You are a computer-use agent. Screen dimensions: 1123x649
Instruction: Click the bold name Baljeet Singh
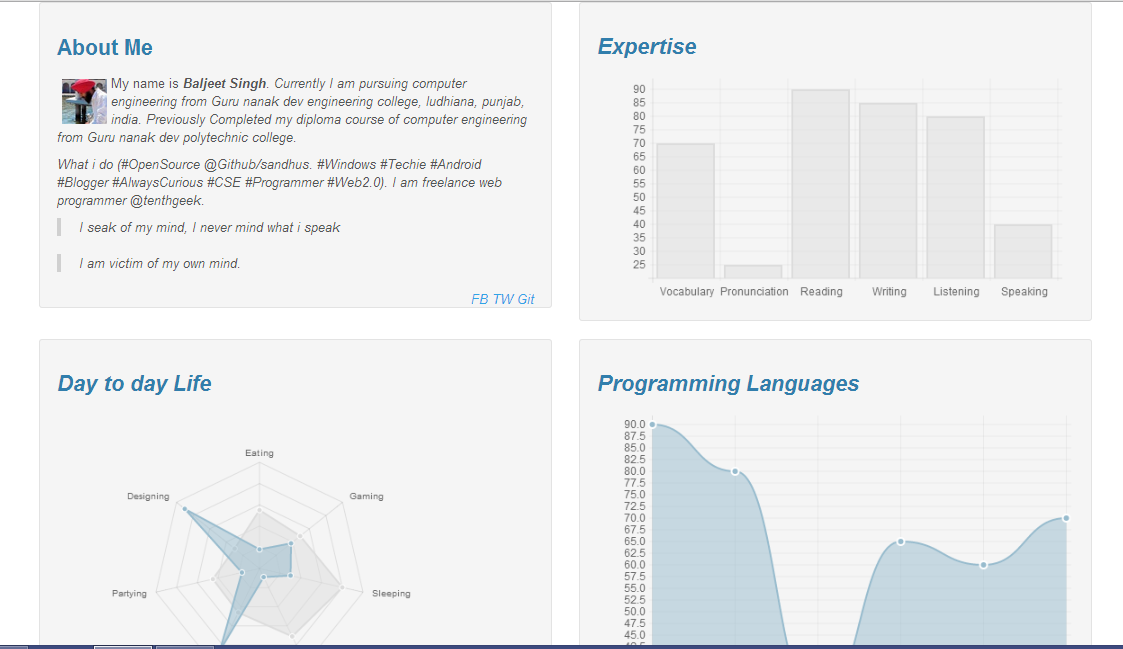click(x=225, y=84)
